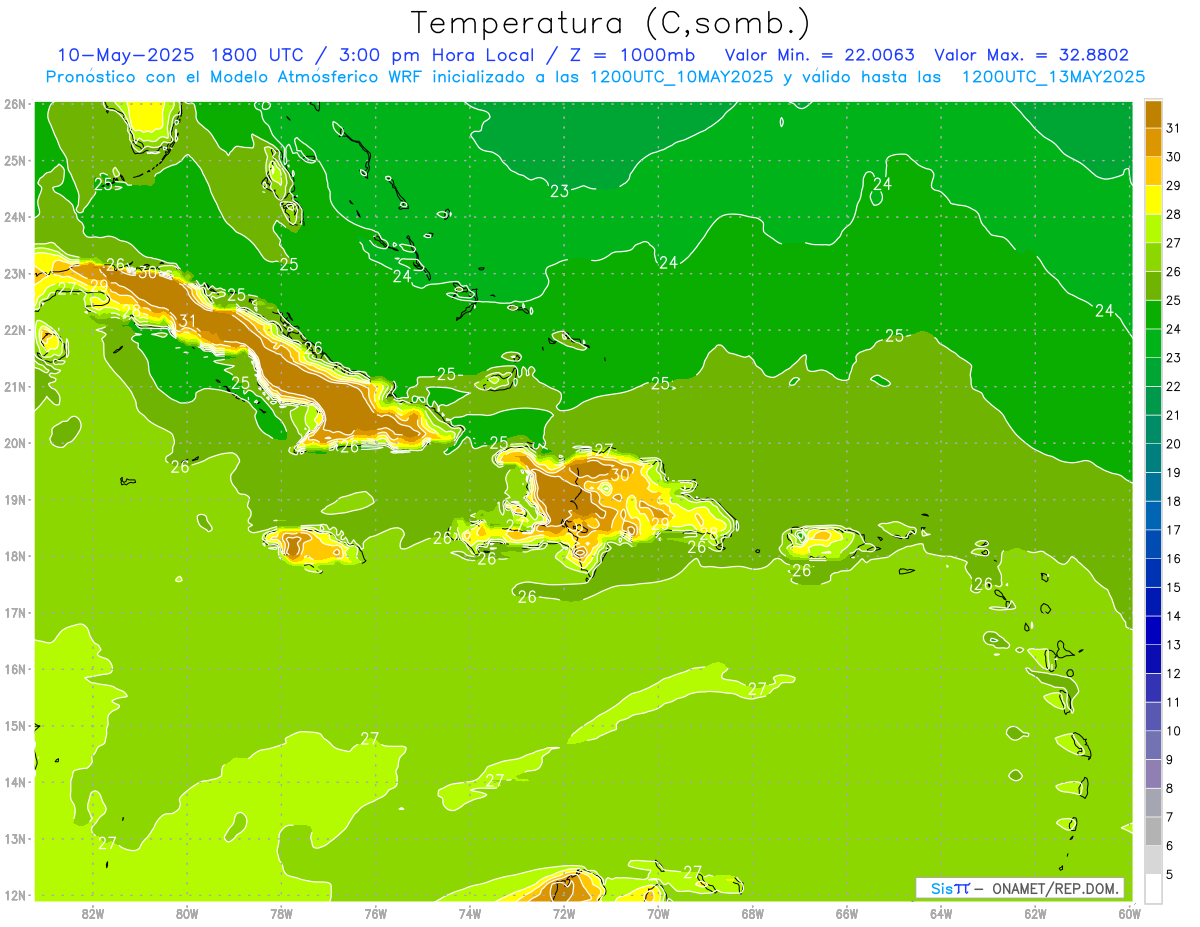Click the "31" contour label over Cuba

click(187, 321)
